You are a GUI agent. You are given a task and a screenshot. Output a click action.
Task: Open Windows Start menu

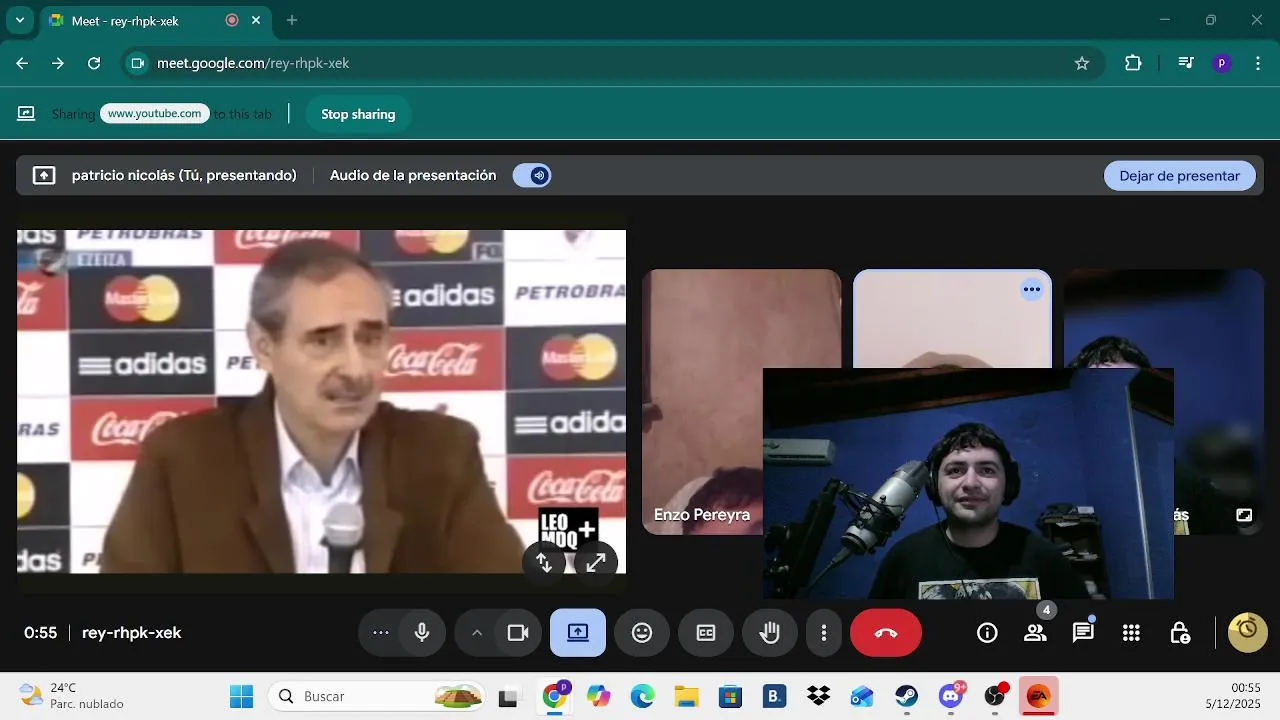coord(241,696)
